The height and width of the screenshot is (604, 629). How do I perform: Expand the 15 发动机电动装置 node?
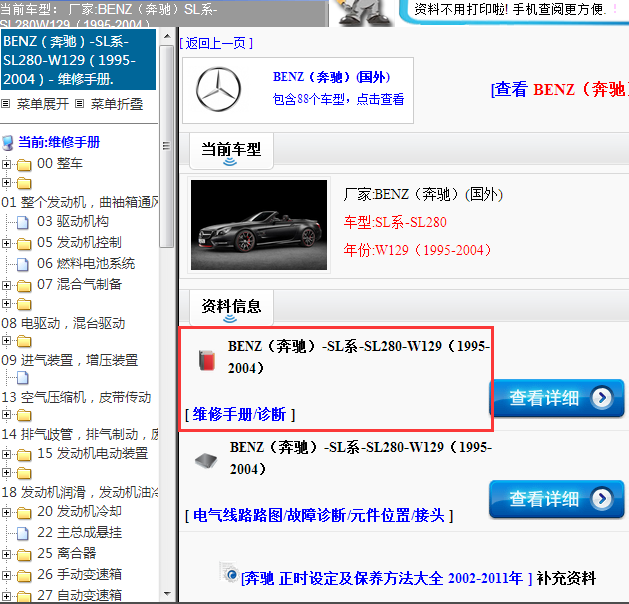coord(6,454)
